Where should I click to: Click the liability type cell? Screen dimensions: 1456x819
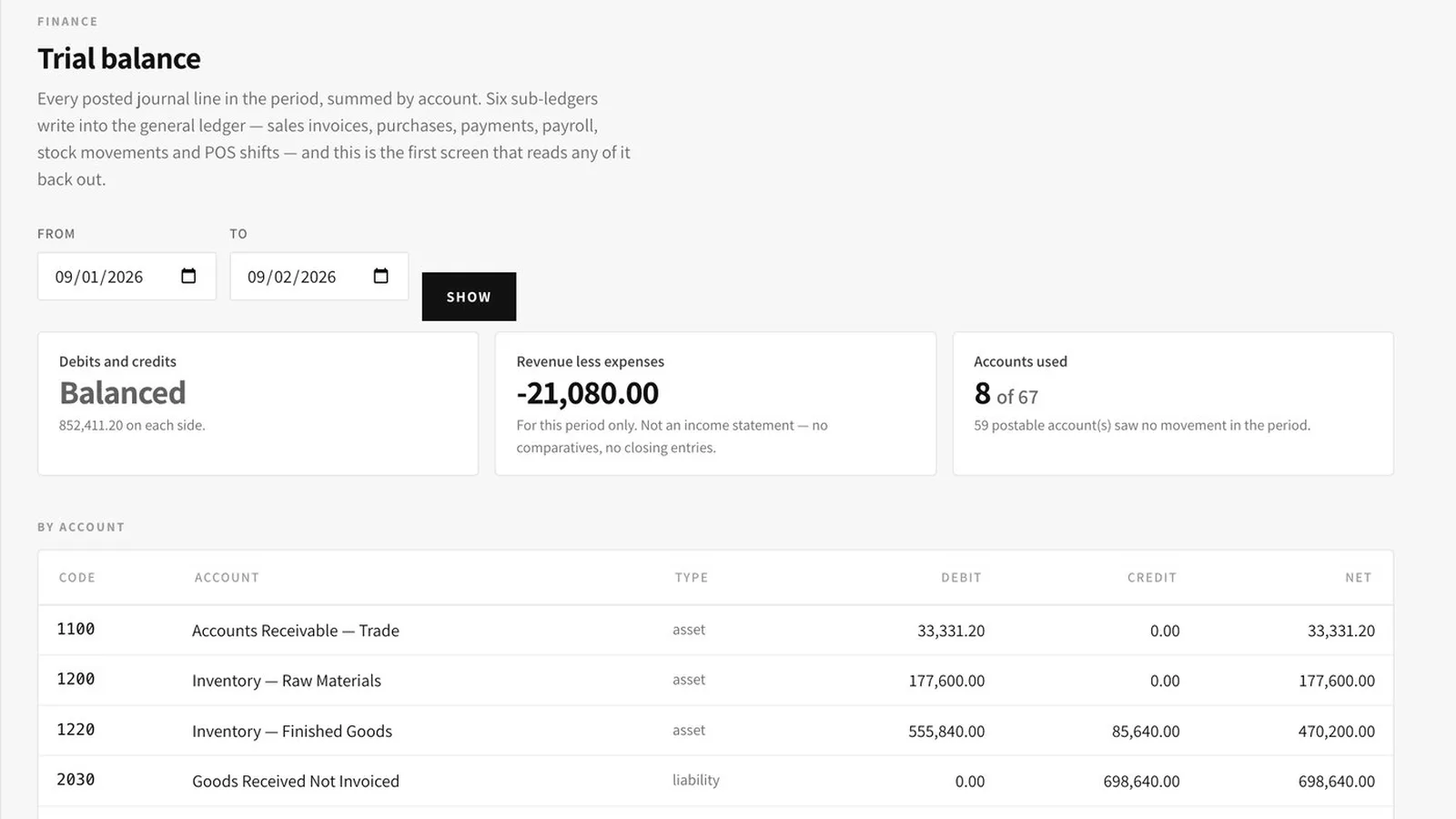(x=696, y=780)
